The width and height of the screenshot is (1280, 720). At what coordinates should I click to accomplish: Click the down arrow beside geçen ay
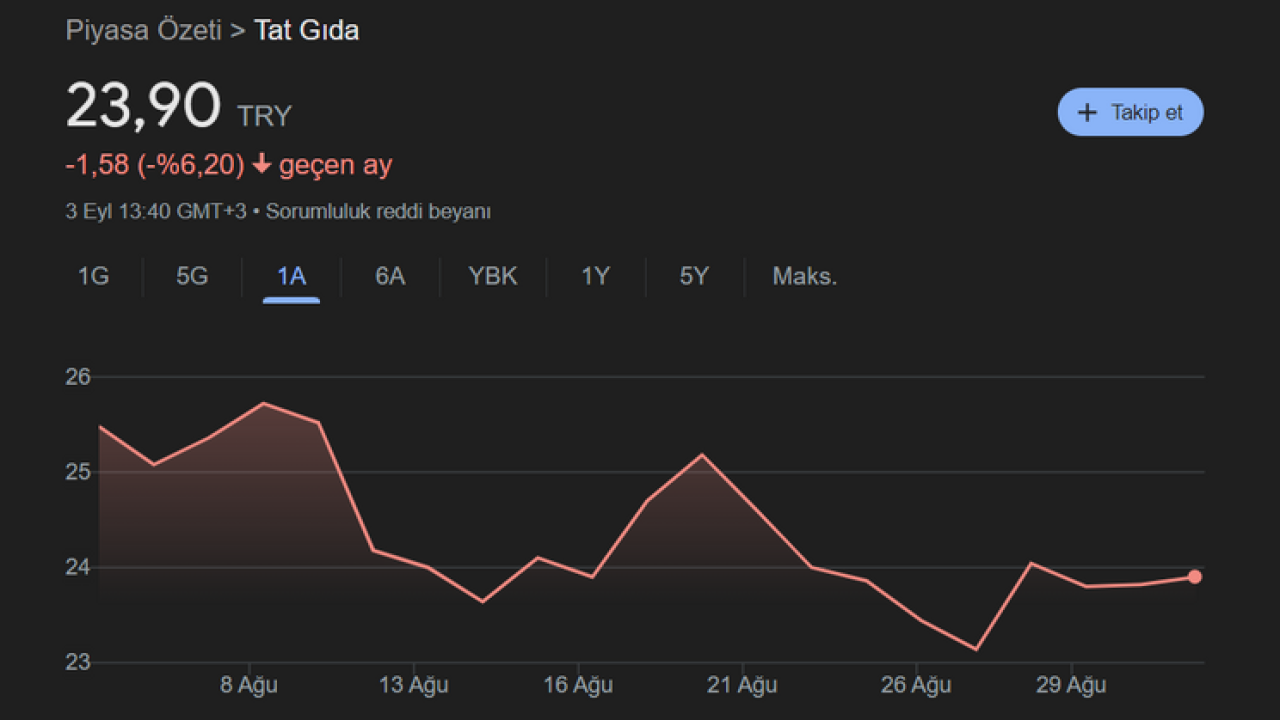tap(262, 165)
